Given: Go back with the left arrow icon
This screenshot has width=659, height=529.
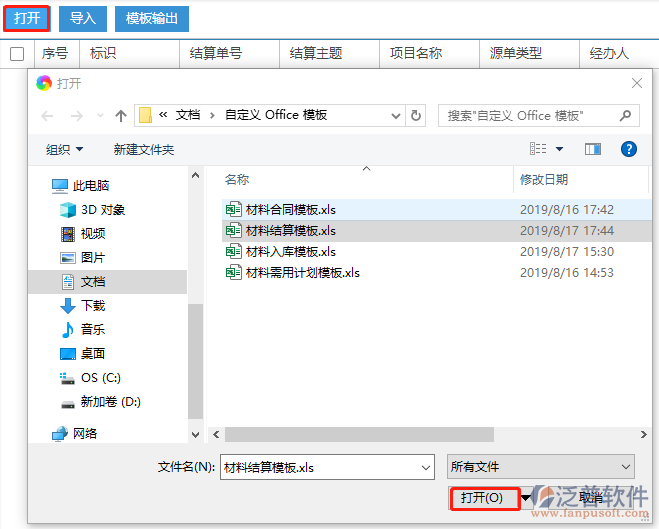Looking at the screenshot, I should pyautogui.click(x=47, y=116).
